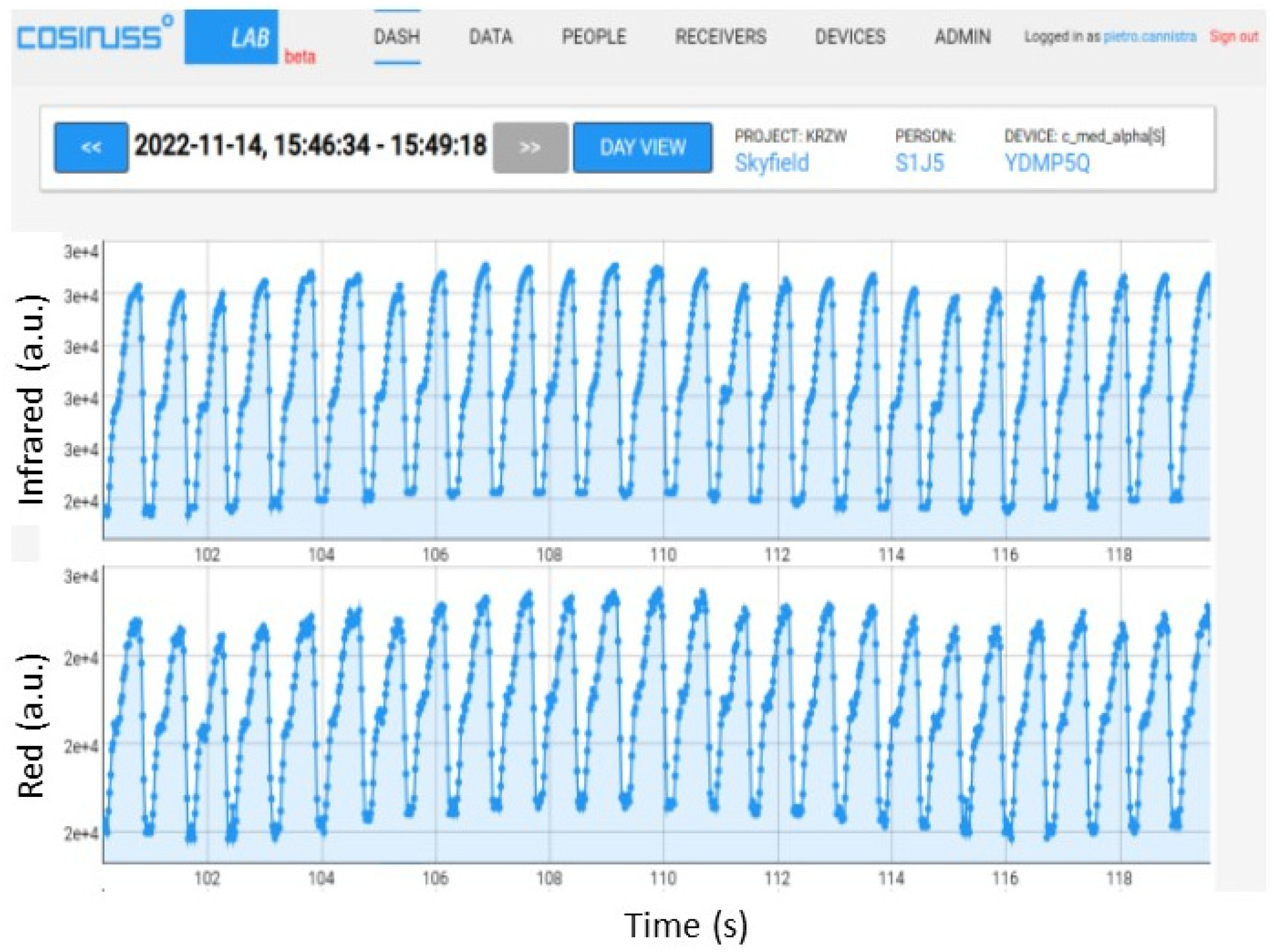The image size is (1274, 952).
Task: Go to the ADMIN section
Action: click(x=962, y=37)
